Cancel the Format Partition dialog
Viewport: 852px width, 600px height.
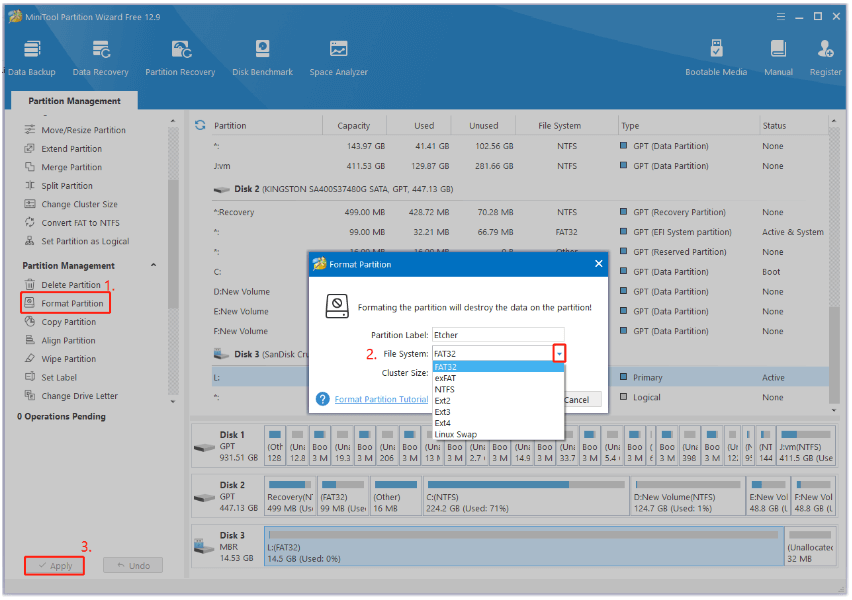point(582,399)
